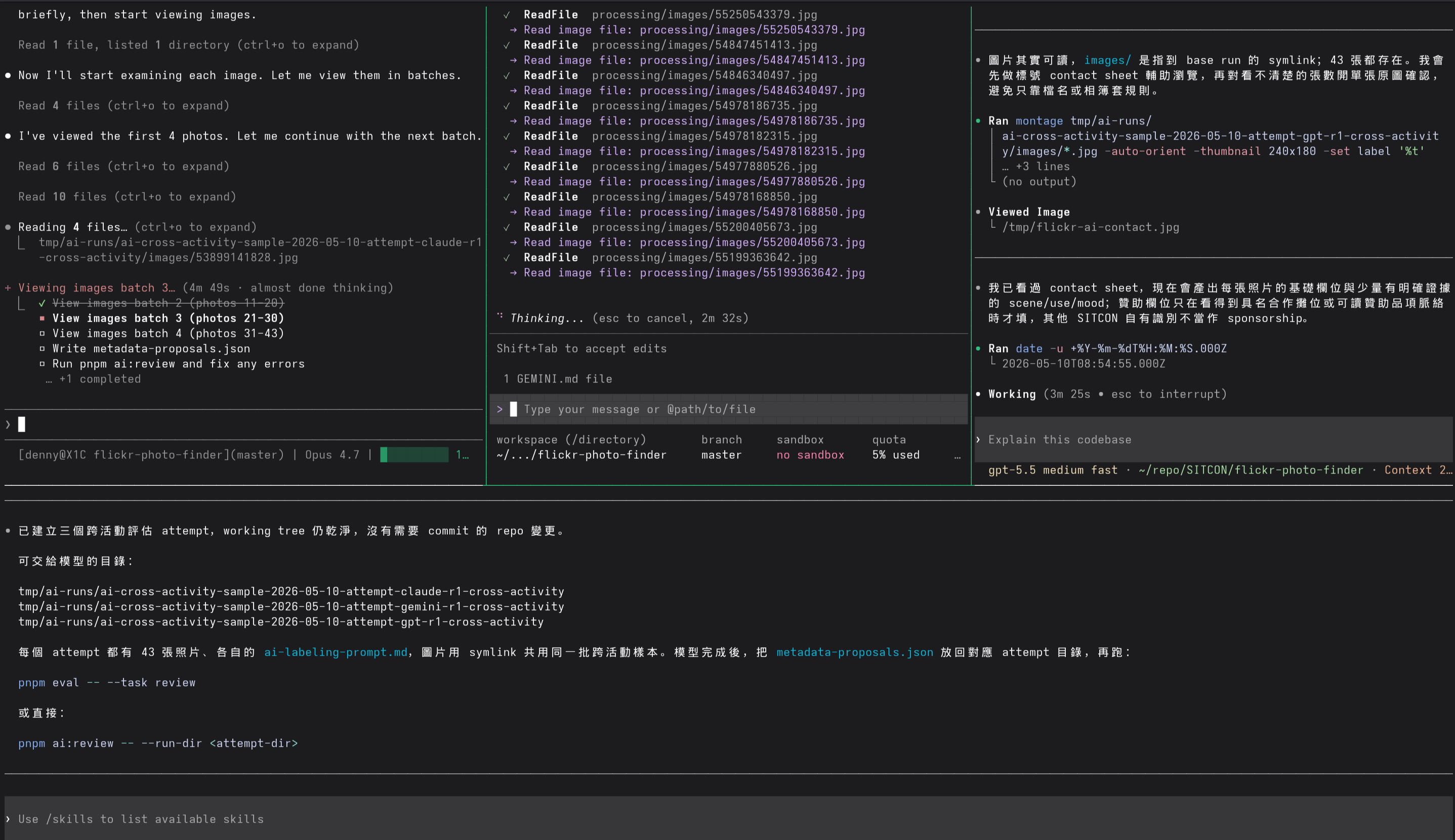Click the 'images/' link in the GPT pane
The height and width of the screenshot is (840, 1455).
pyautogui.click(x=1108, y=60)
